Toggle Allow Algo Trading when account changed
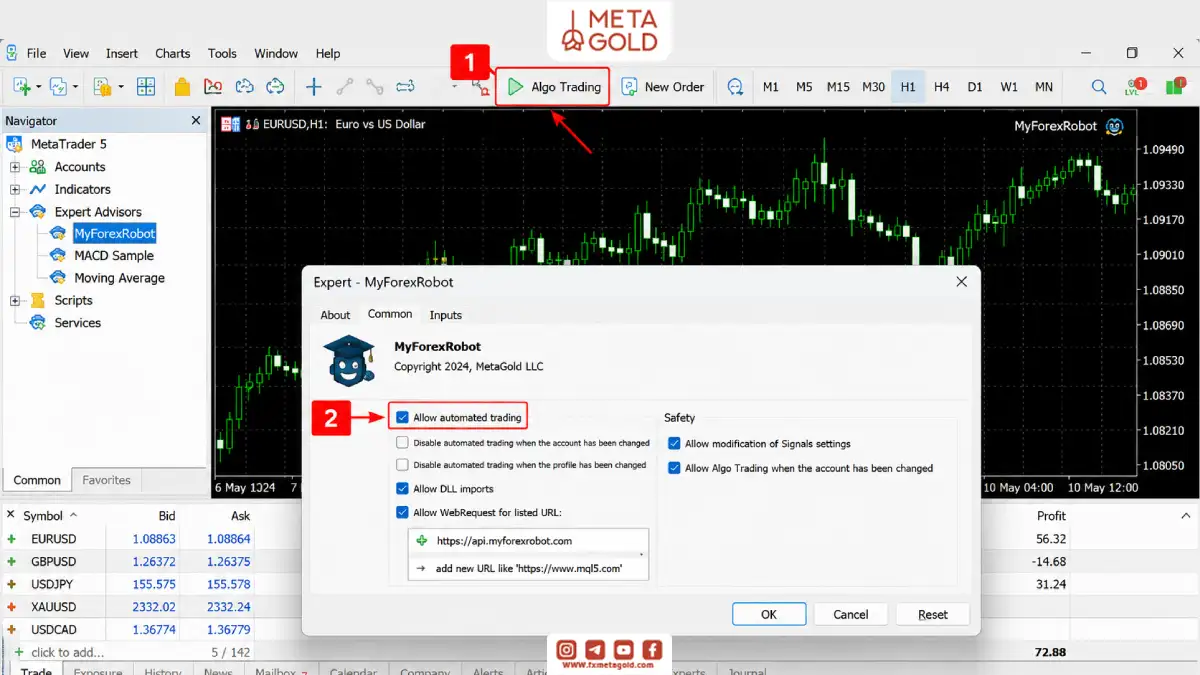The image size is (1200, 675). (674, 468)
